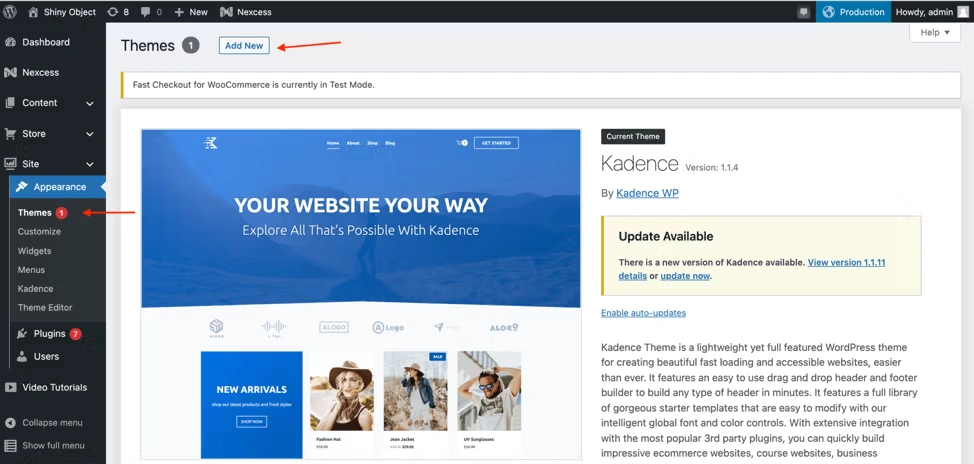974x464 pixels.
Task: Click the update now link
Action: click(x=685, y=276)
